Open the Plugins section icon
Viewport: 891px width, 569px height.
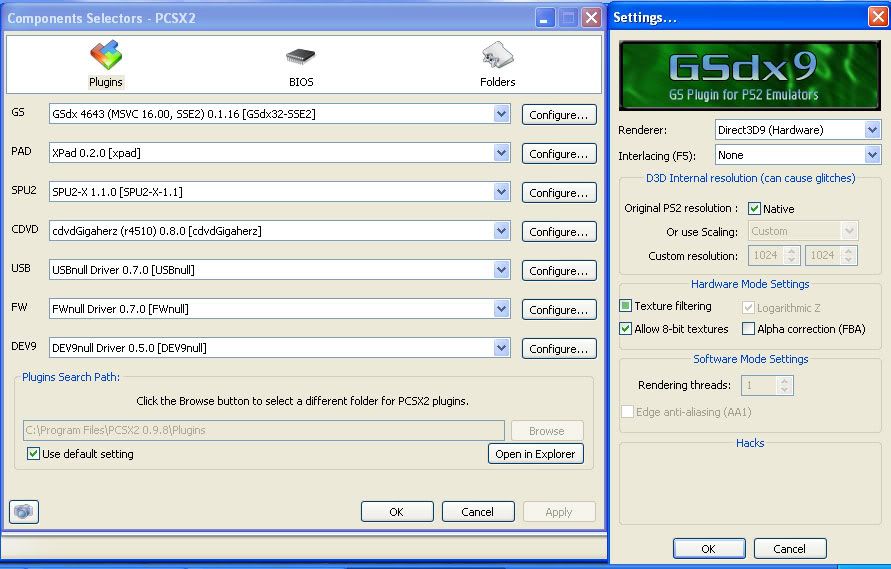106,55
